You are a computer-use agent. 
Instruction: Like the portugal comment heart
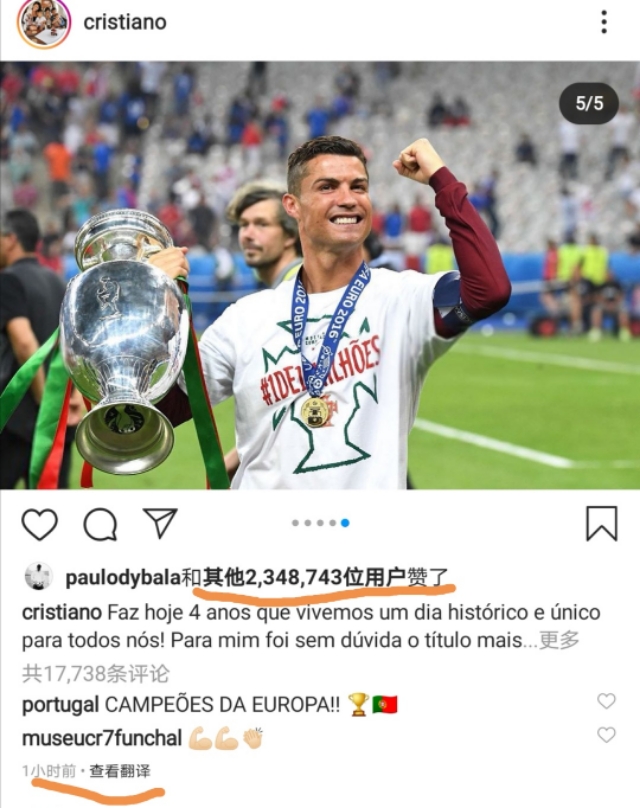[606, 701]
